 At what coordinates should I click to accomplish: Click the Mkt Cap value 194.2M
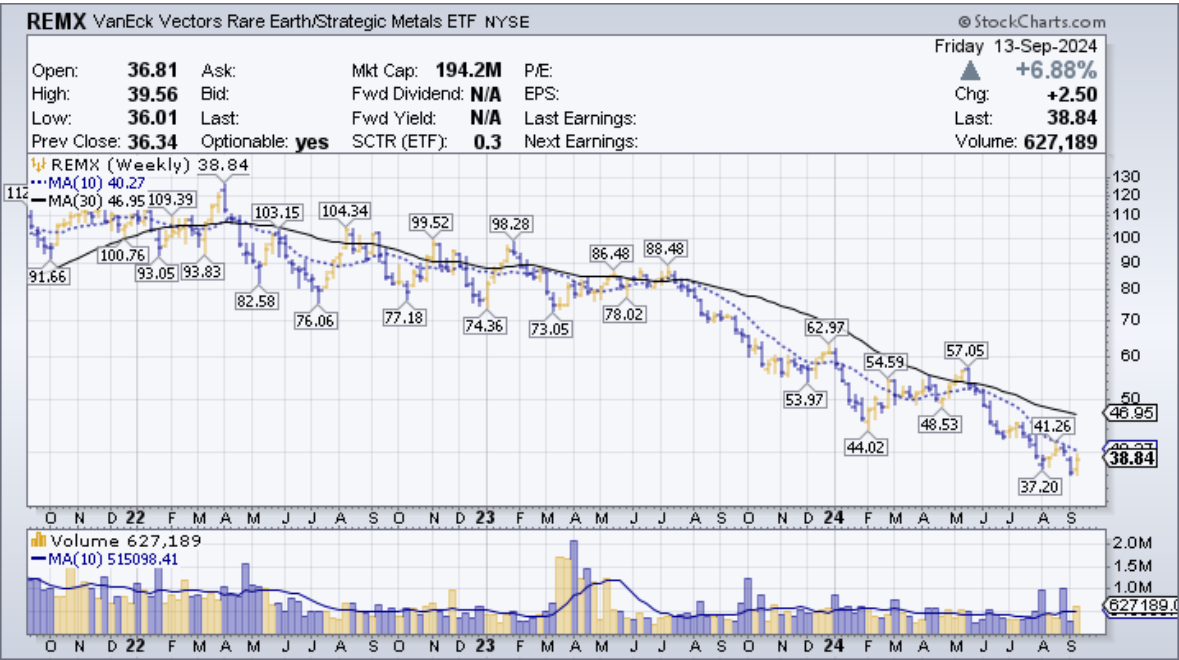pyautogui.click(x=468, y=70)
